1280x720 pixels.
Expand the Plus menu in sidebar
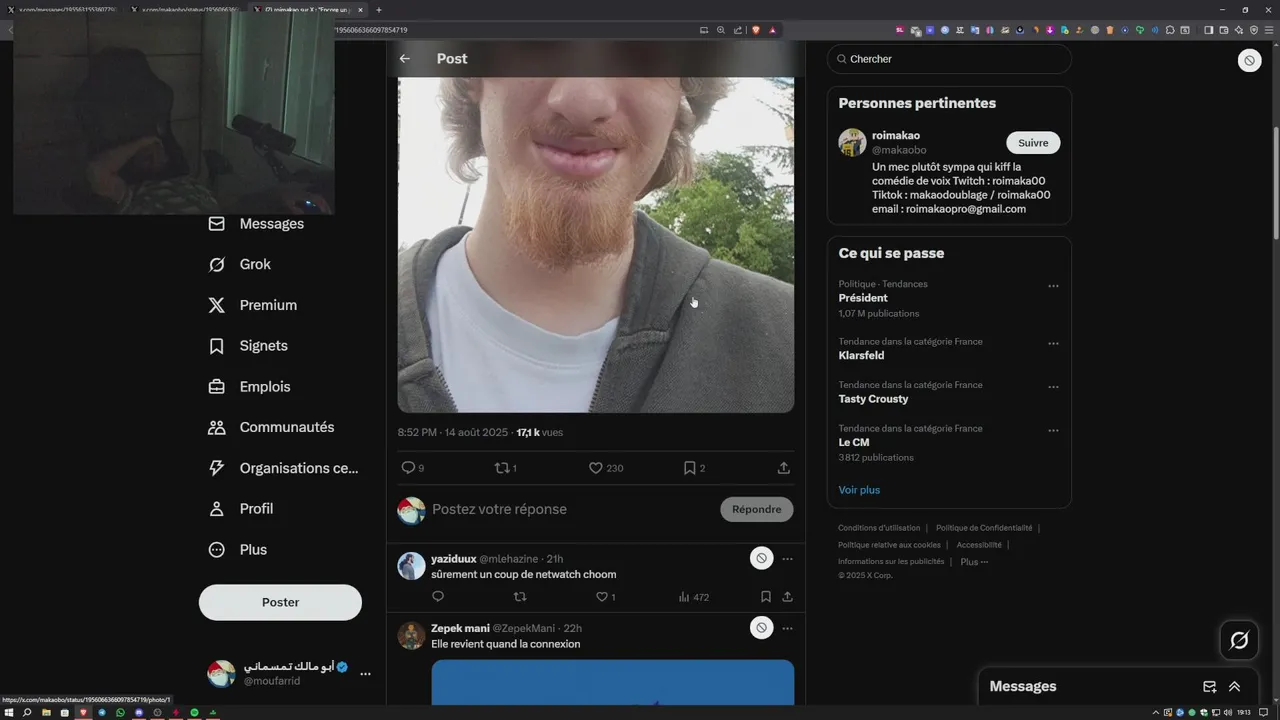pos(237,550)
